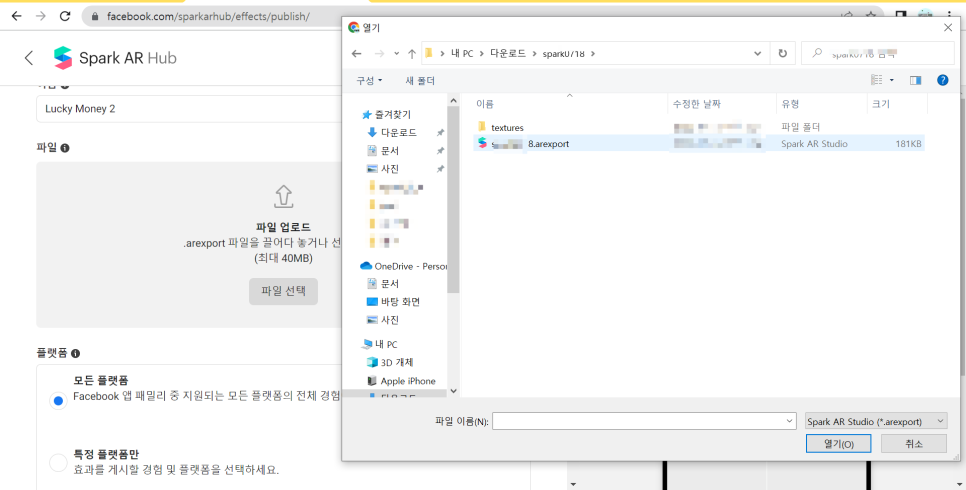The height and width of the screenshot is (490, 966).
Task: Click the 181KB size cell
Action: [x=908, y=144]
